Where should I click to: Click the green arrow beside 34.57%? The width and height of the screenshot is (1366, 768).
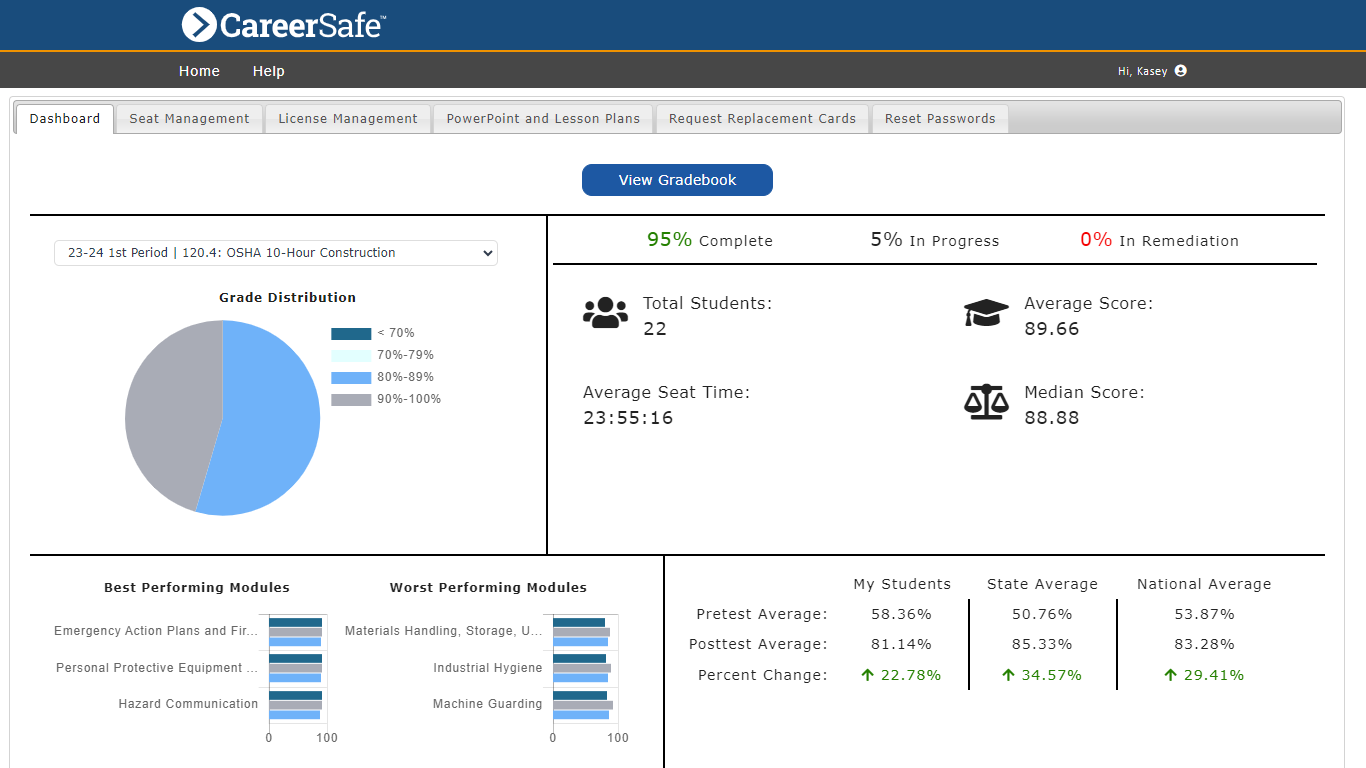(1008, 675)
